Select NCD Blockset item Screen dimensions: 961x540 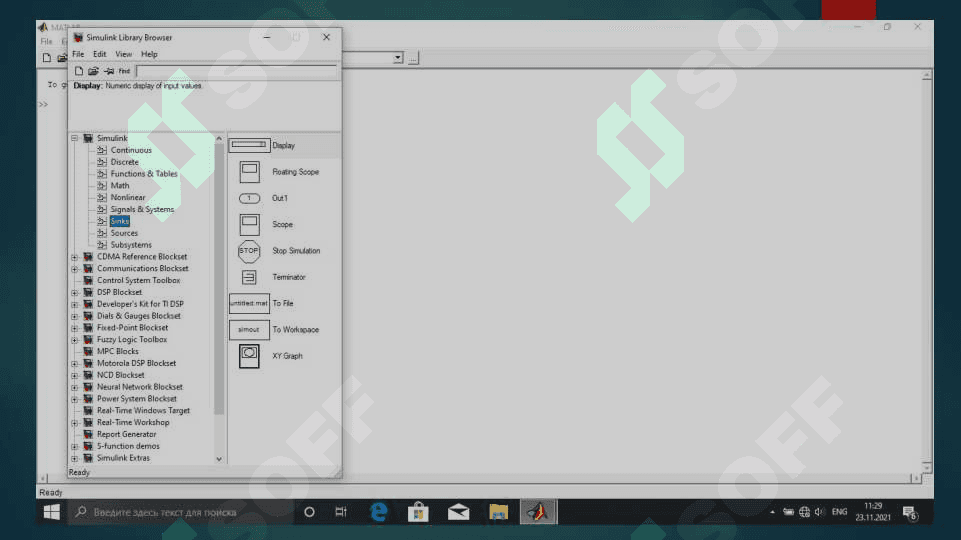coord(121,375)
